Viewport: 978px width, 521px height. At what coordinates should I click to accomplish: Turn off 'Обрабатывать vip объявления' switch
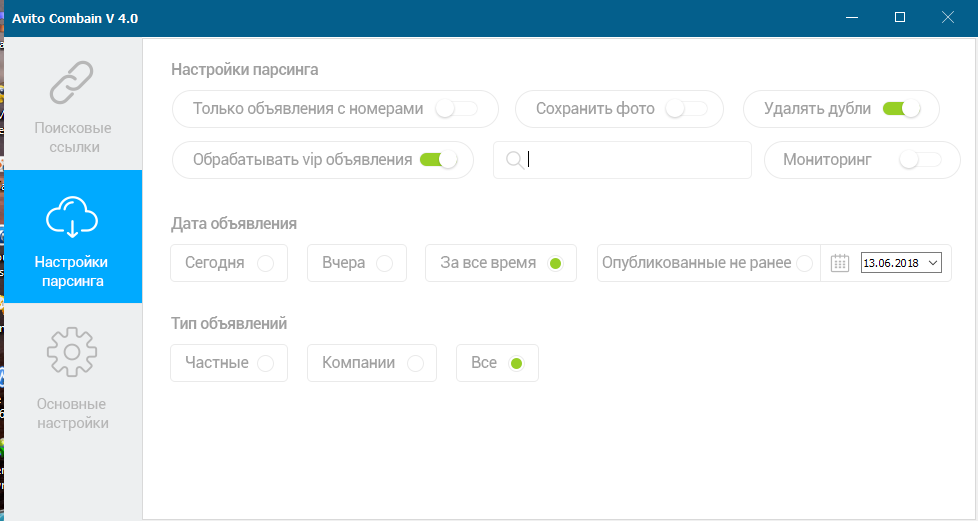[438, 159]
